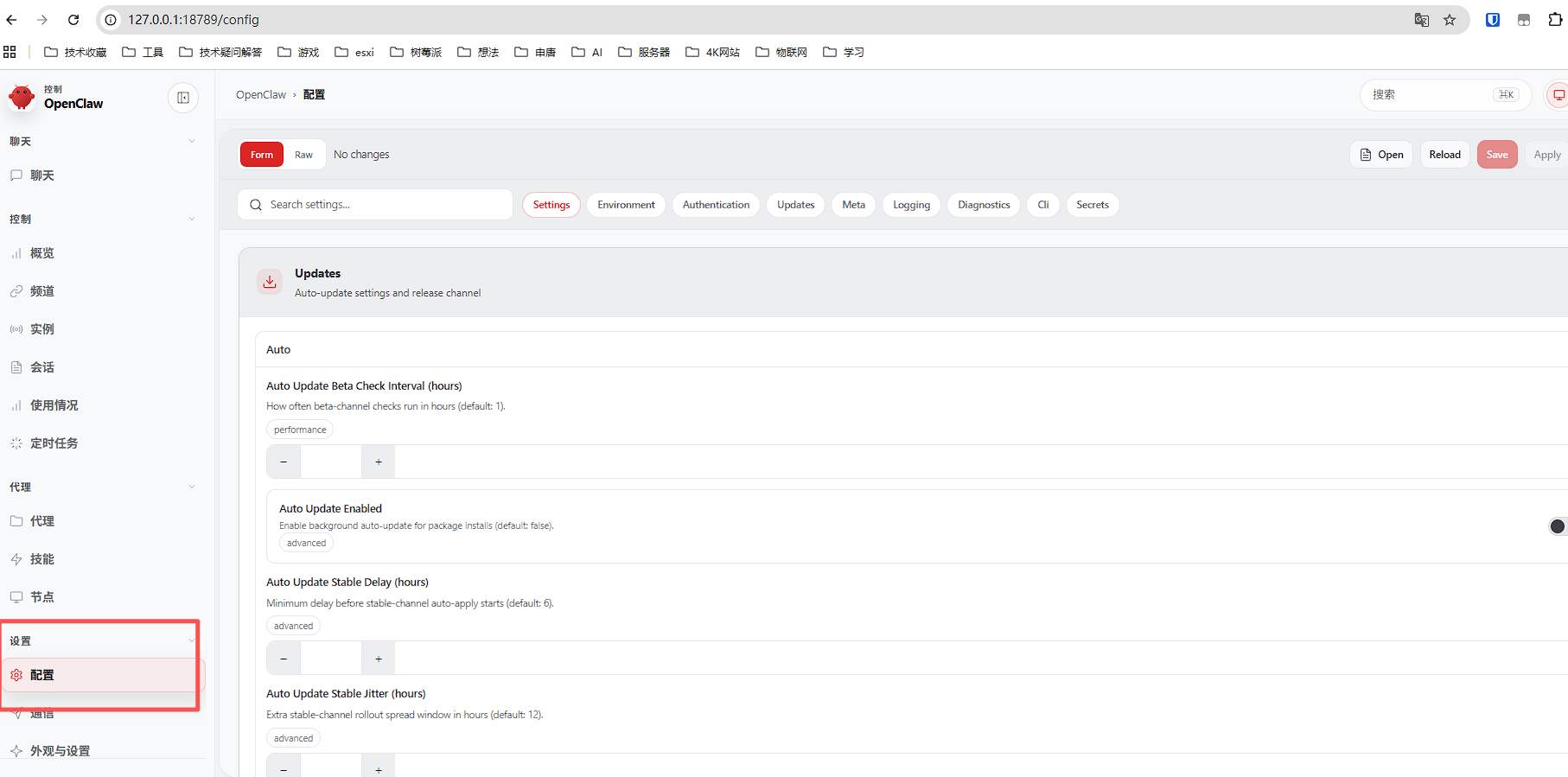Click the Reload config button
This screenshot has height=777, width=1568.
pyautogui.click(x=1445, y=155)
